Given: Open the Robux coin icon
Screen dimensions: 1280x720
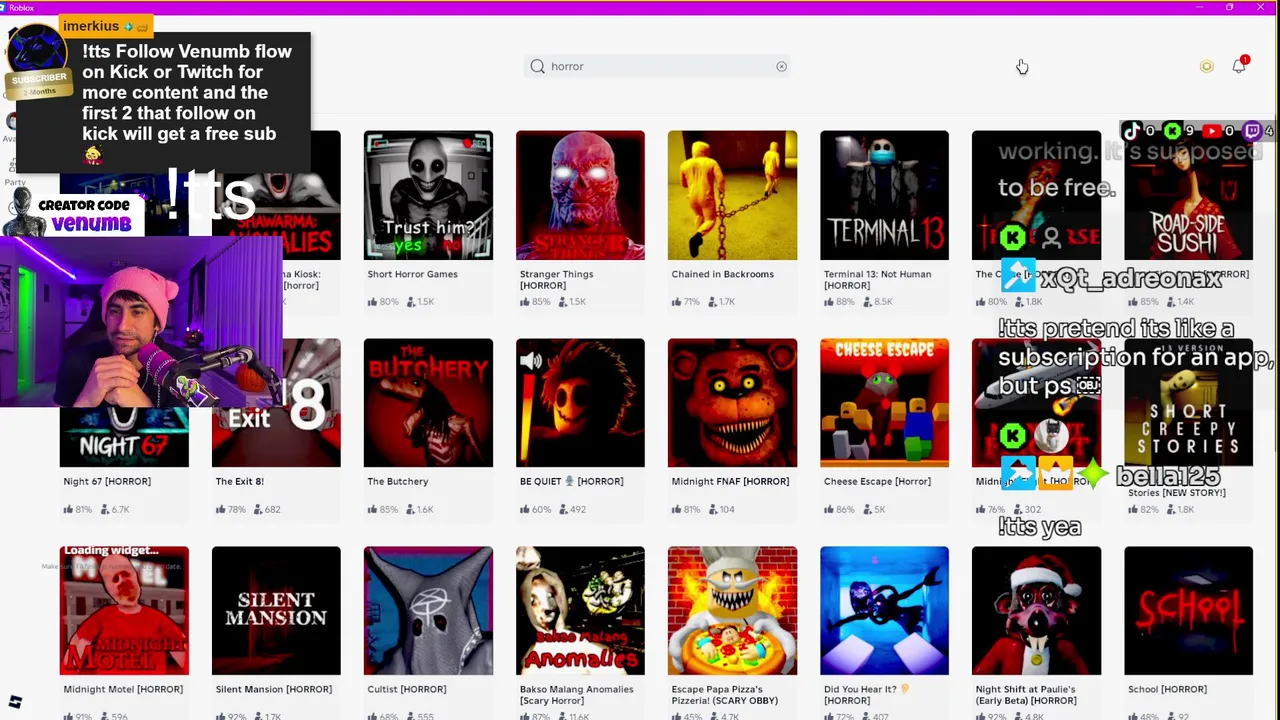Looking at the screenshot, I should point(1206,67).
